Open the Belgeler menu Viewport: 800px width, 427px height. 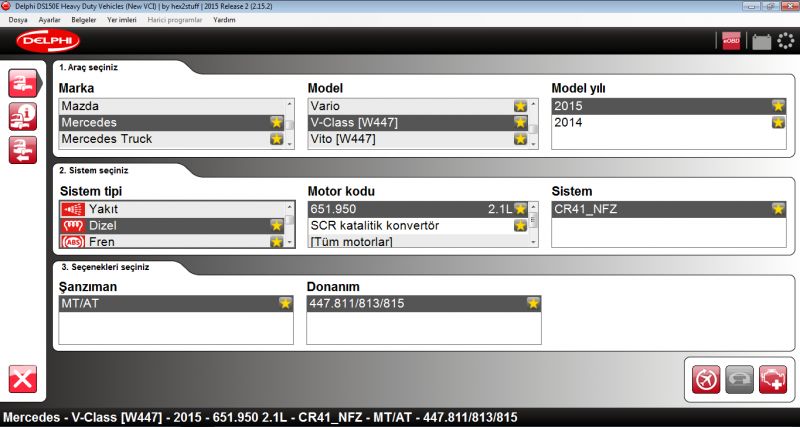point(84,20)
